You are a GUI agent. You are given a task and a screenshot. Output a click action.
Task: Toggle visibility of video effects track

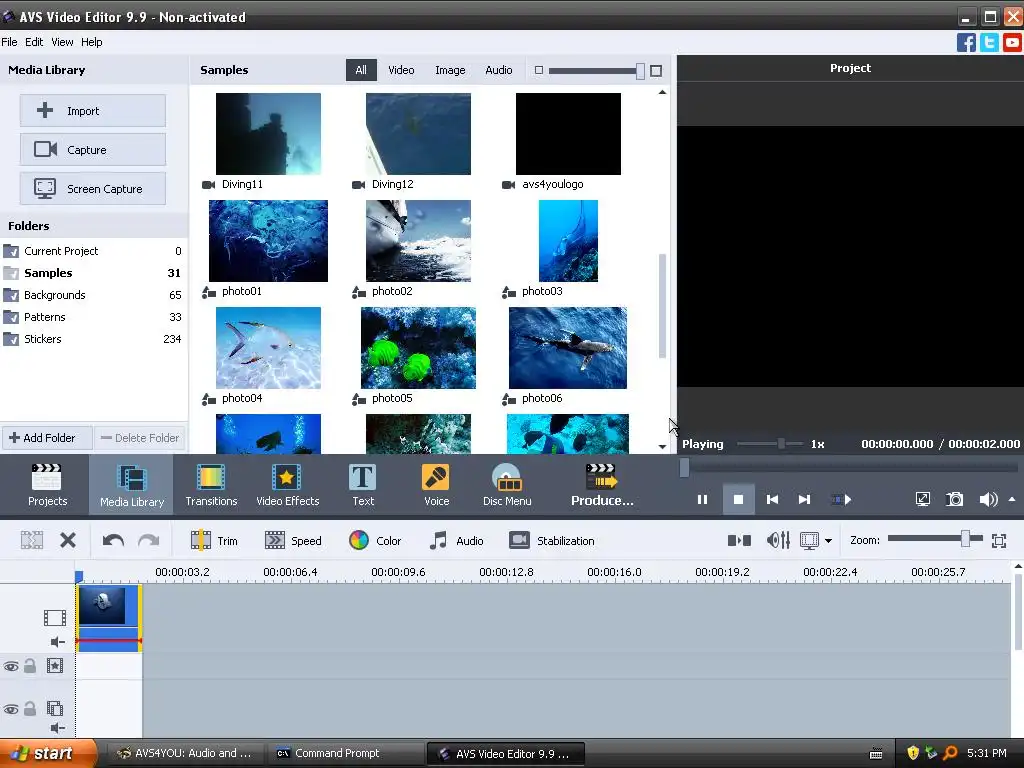[10, 667]
